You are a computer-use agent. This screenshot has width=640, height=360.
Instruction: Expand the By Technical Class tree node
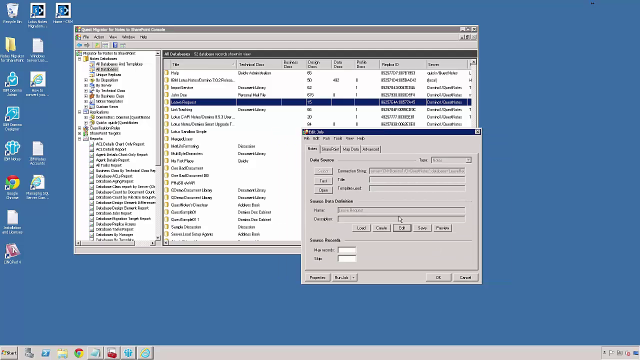point(86,91)
